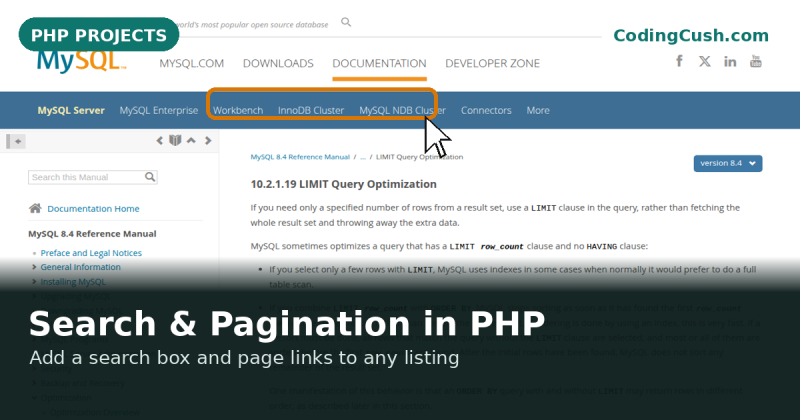Collapse the sidebar with the arrow toggle icon

point(17,141)
